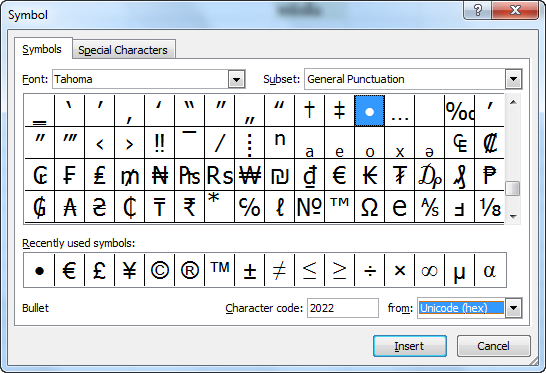This screenshot has height=373, width=546.
Task: Select the dagger symbol in the grid
Action: point(310,110)
